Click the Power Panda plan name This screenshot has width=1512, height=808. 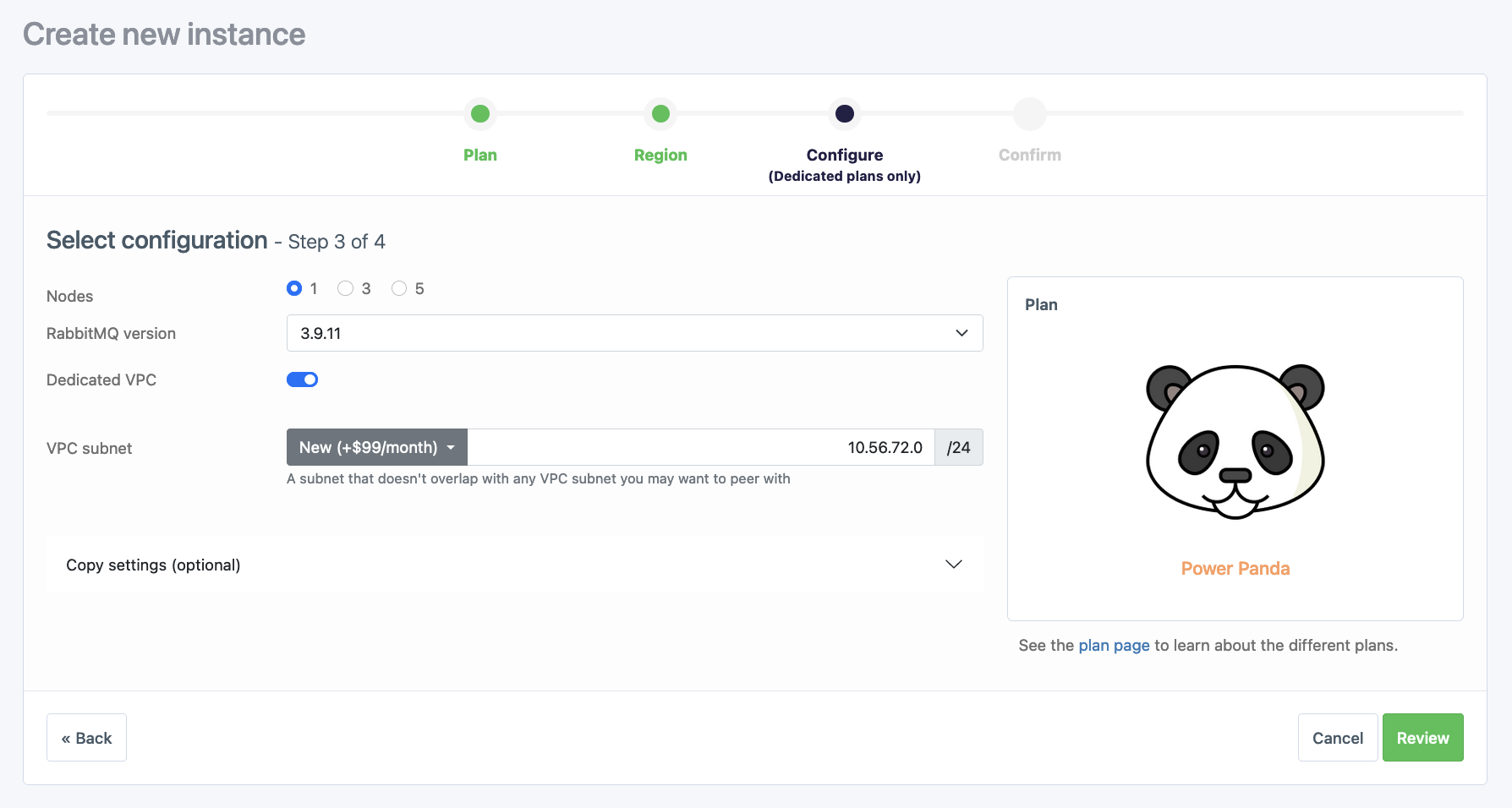pyautogui.click(x=1235, y=568)
